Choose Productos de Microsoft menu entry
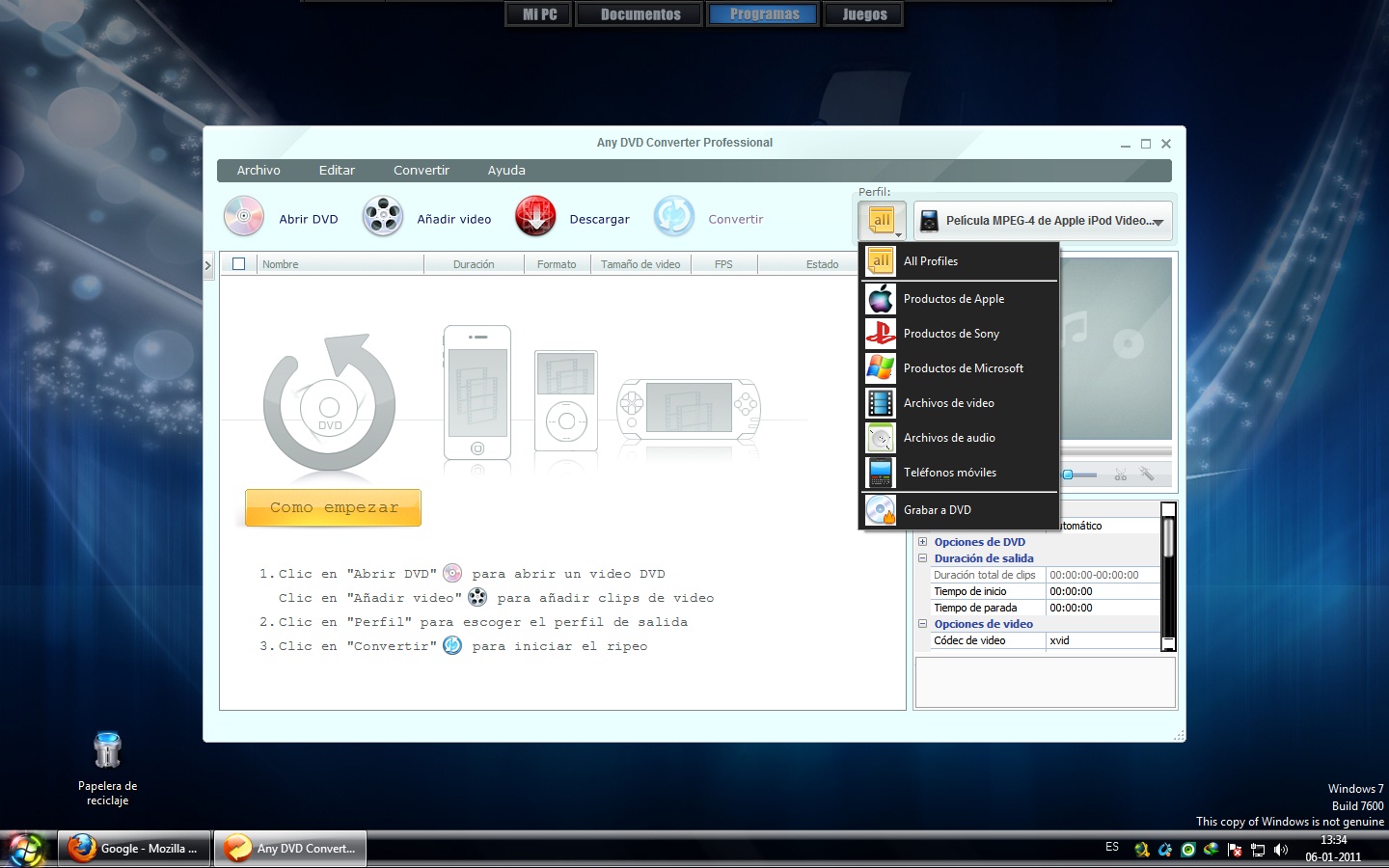The height and width of the screenshot is (868, 1389). (960, 368)
